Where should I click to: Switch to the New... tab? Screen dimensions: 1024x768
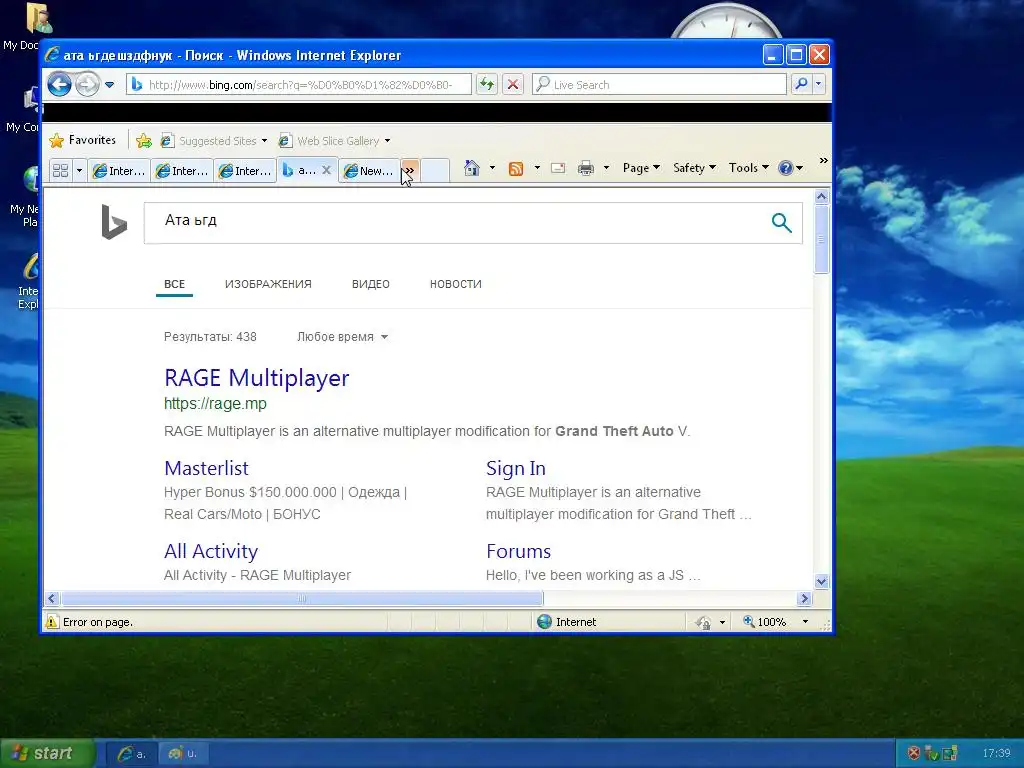(x=369, y=170)
